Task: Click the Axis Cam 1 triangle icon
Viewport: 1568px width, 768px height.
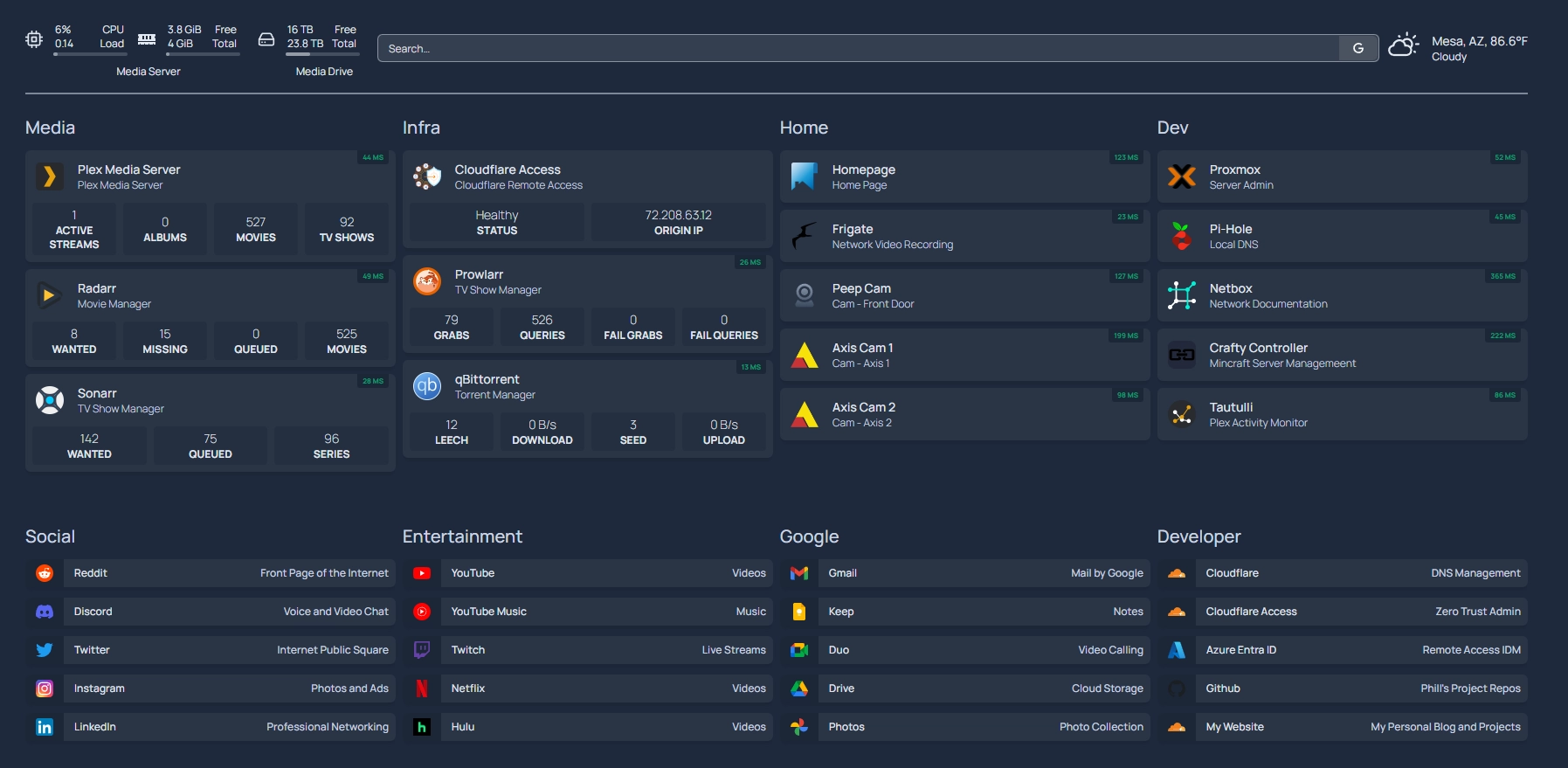Action: pyautogui.click(x=805, y=355)
